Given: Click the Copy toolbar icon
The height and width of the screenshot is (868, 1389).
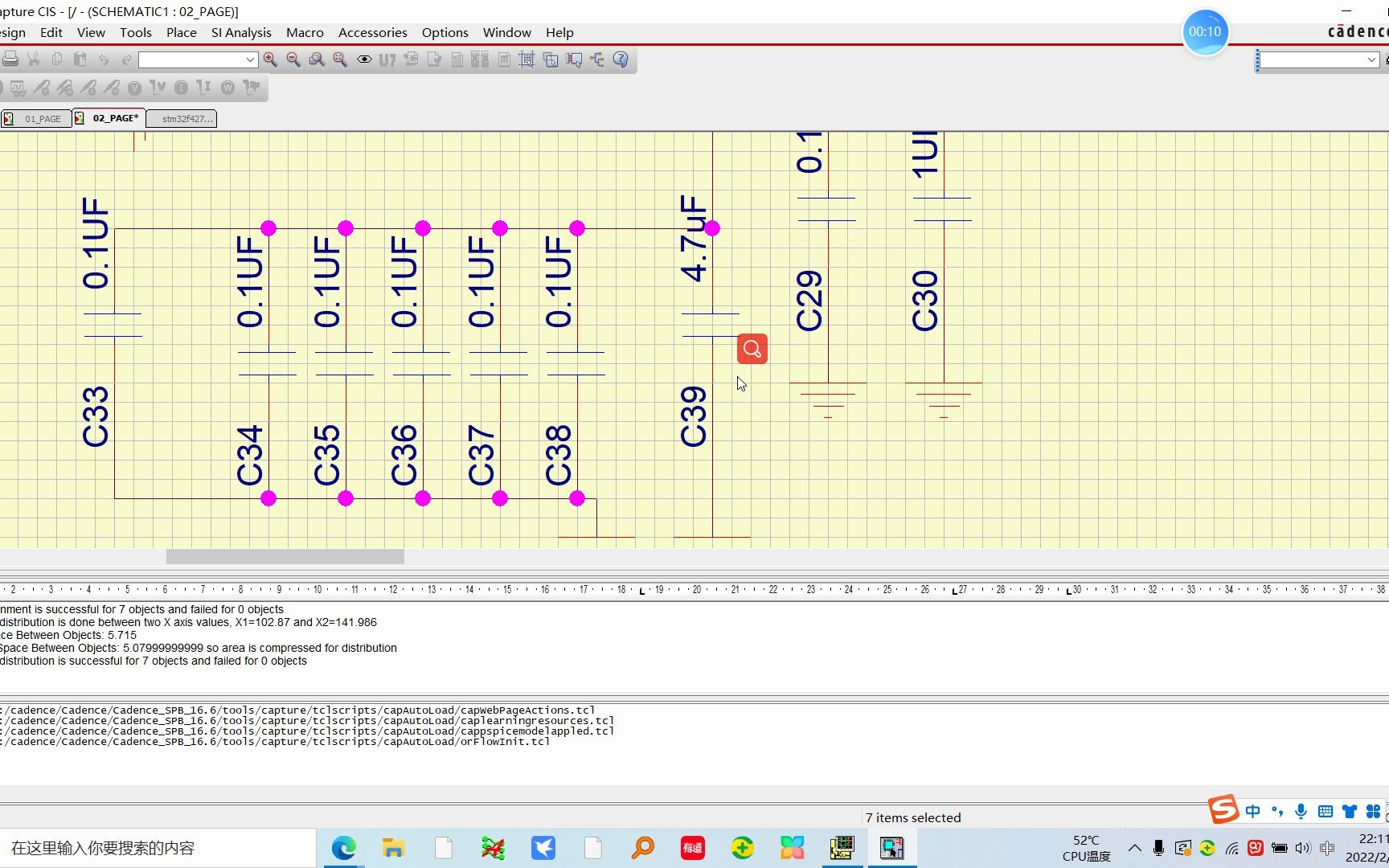Looking at the screenshot, I should 57,59.
